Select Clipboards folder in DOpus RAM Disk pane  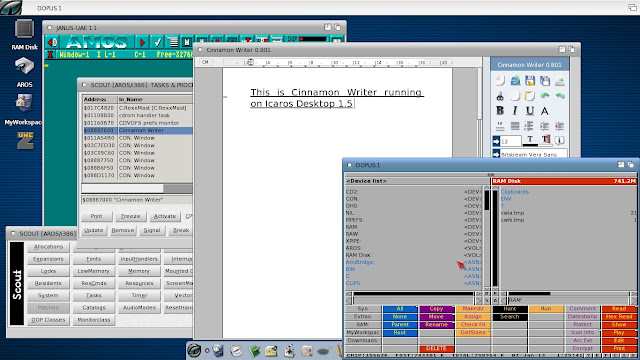[x=515, y=192]
